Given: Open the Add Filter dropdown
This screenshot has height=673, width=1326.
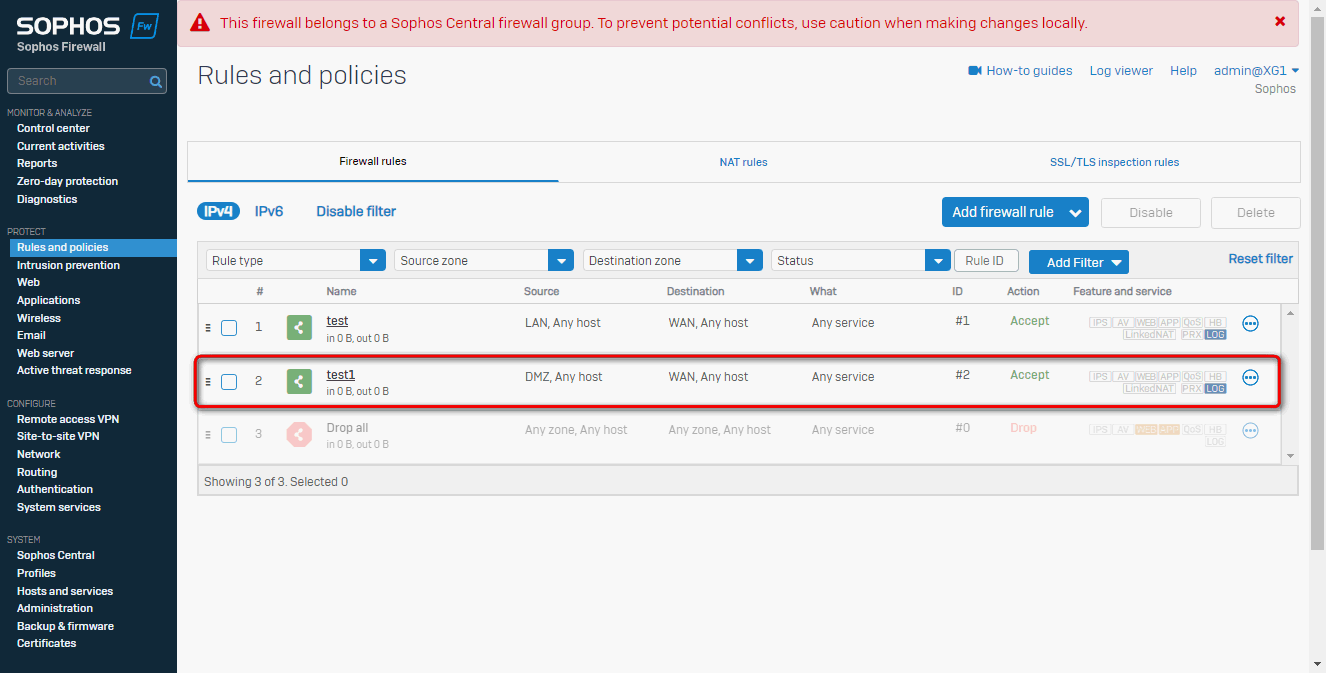Looking at the screenshot, I should (x=1078, y=262).
